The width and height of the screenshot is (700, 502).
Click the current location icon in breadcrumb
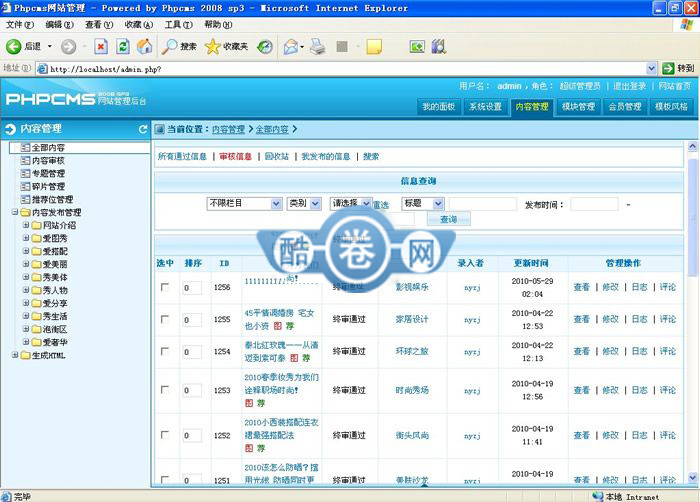[159, 130]
